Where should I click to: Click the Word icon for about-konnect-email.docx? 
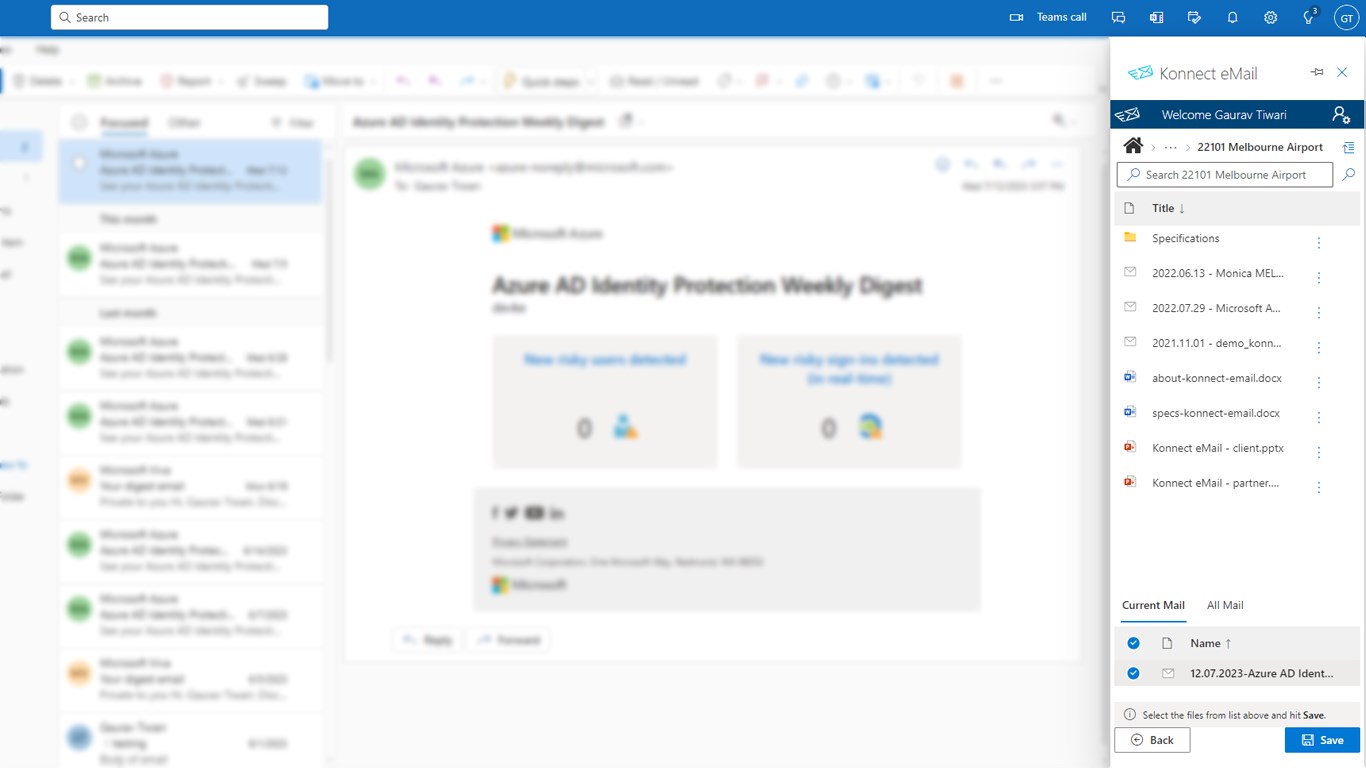tap(1130, 377)
